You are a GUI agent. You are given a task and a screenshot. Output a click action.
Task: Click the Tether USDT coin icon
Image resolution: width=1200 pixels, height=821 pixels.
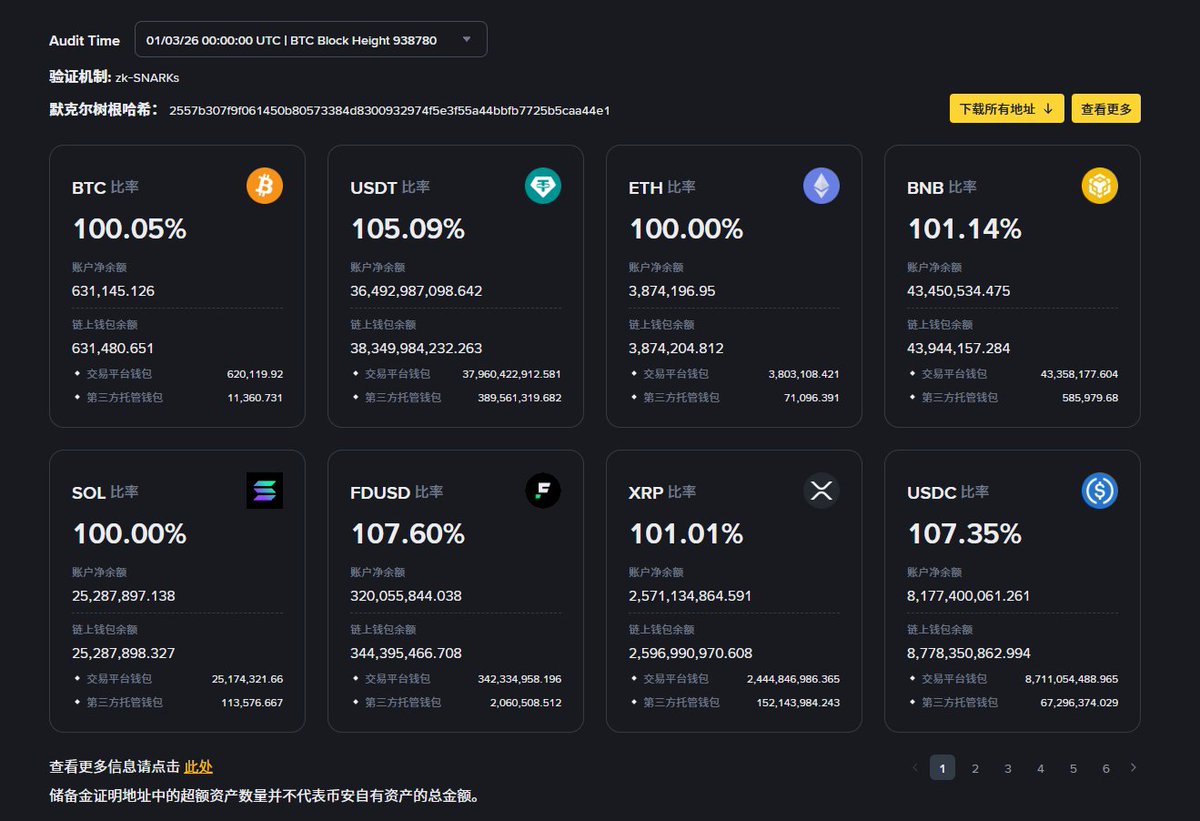pyautogui.click(x=543, y=186)
